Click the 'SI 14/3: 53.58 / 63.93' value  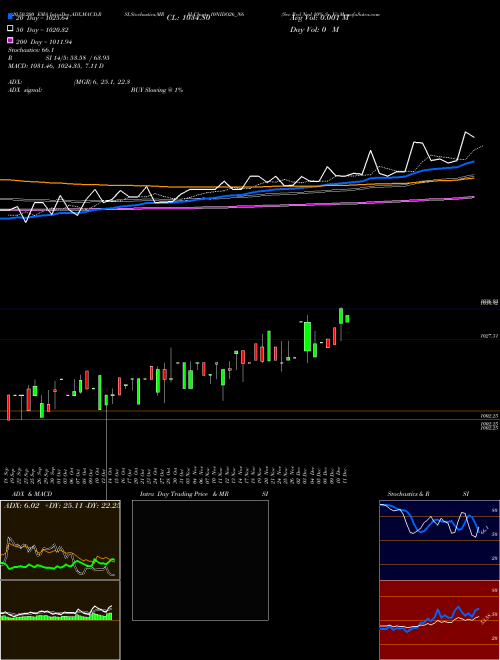(77, 58)
